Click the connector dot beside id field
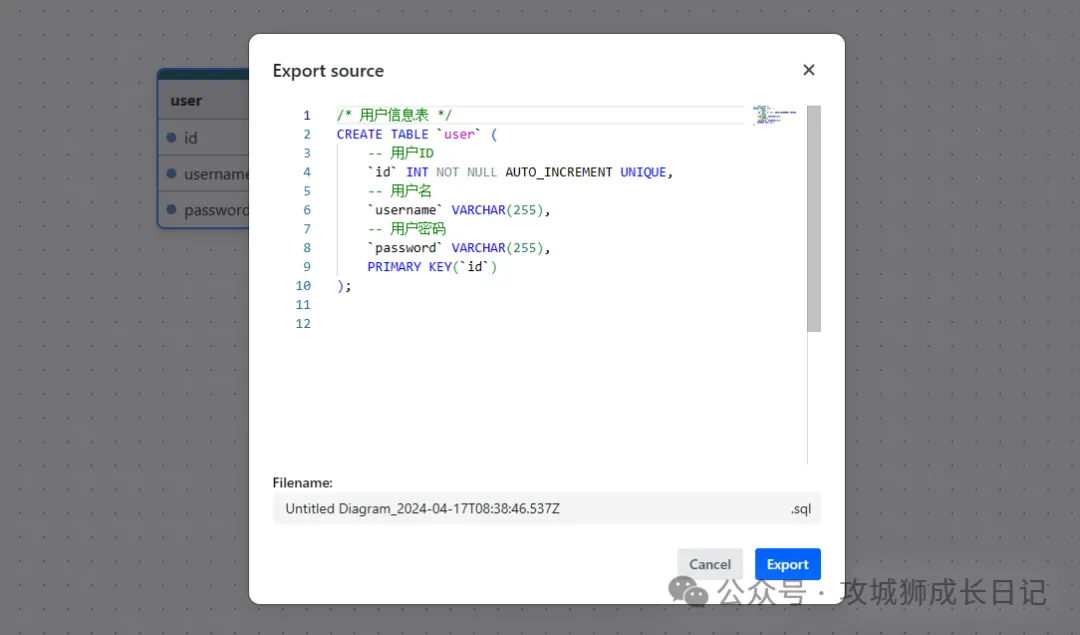This screenshot has height=635, width=1080. (172, 138)
